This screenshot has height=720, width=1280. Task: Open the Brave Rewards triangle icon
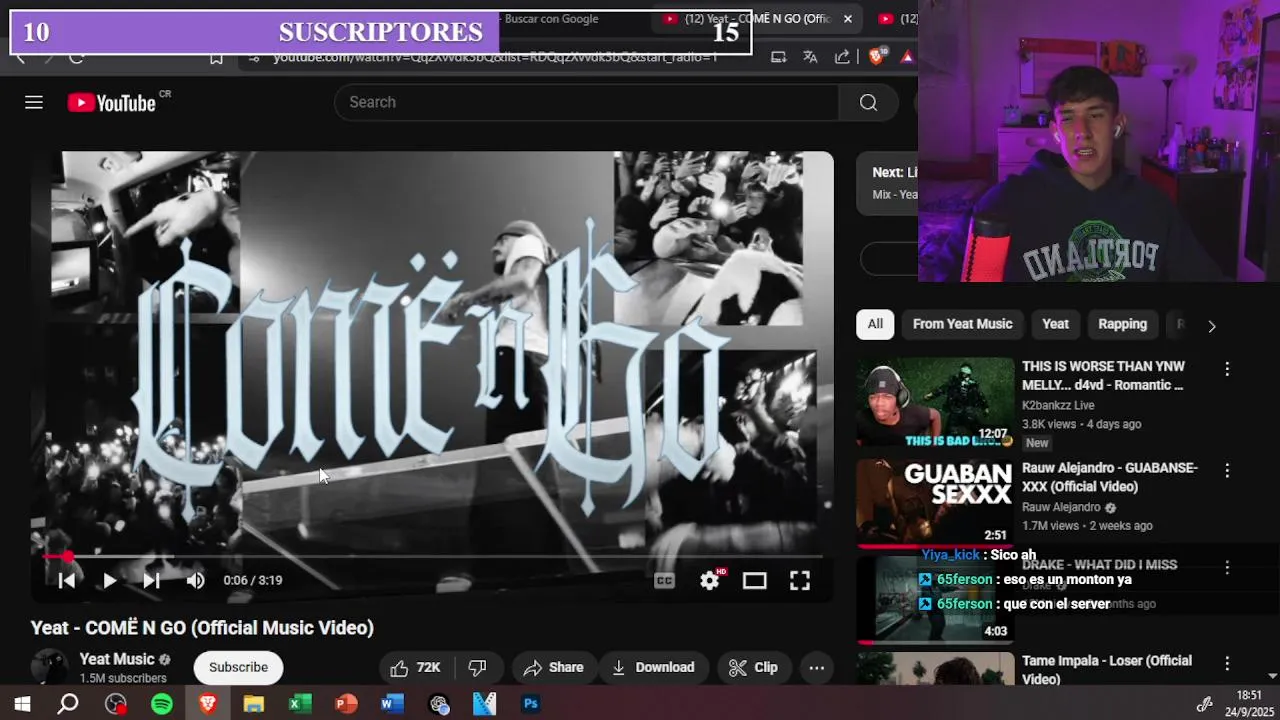point(907,57)
